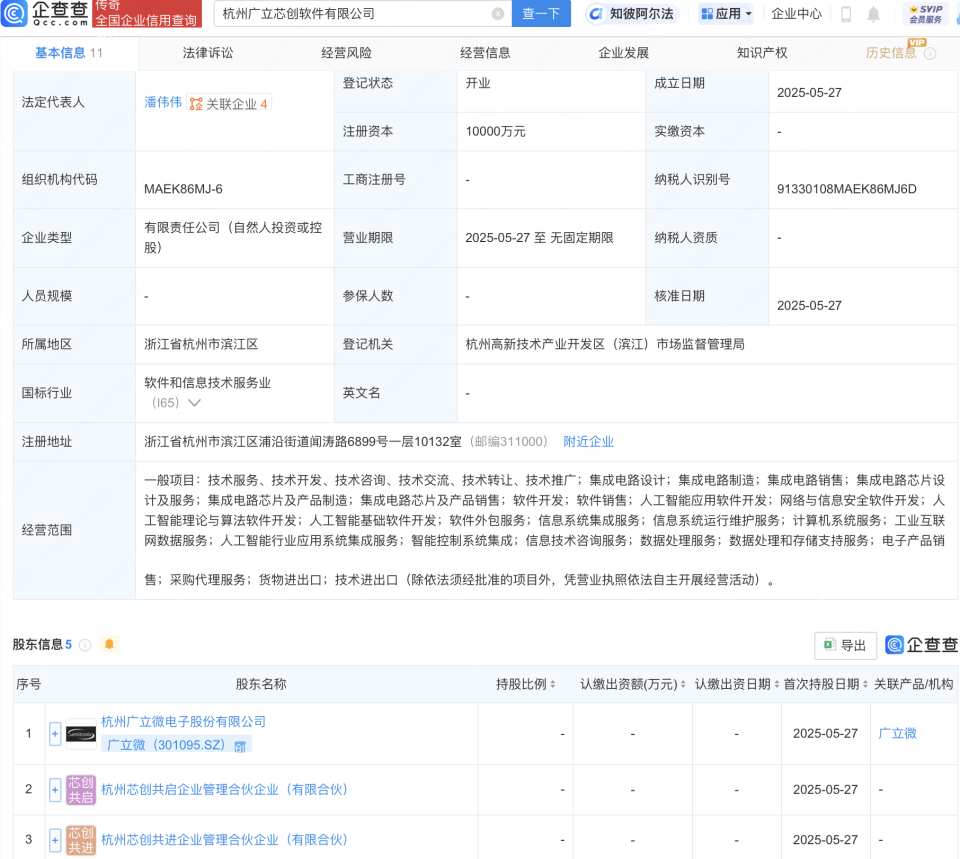Open 企业中心 link
This screenshot has width=960, height=859.
click(x=796, y=14)
